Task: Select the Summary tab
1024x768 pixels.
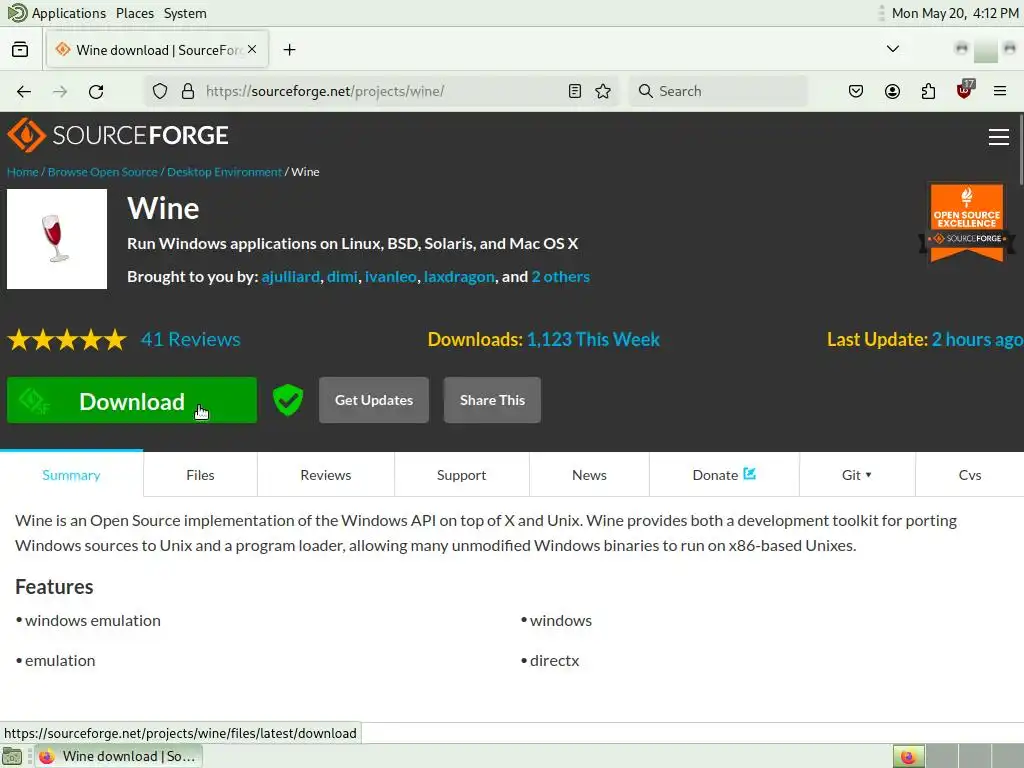Action: point(71,475)
